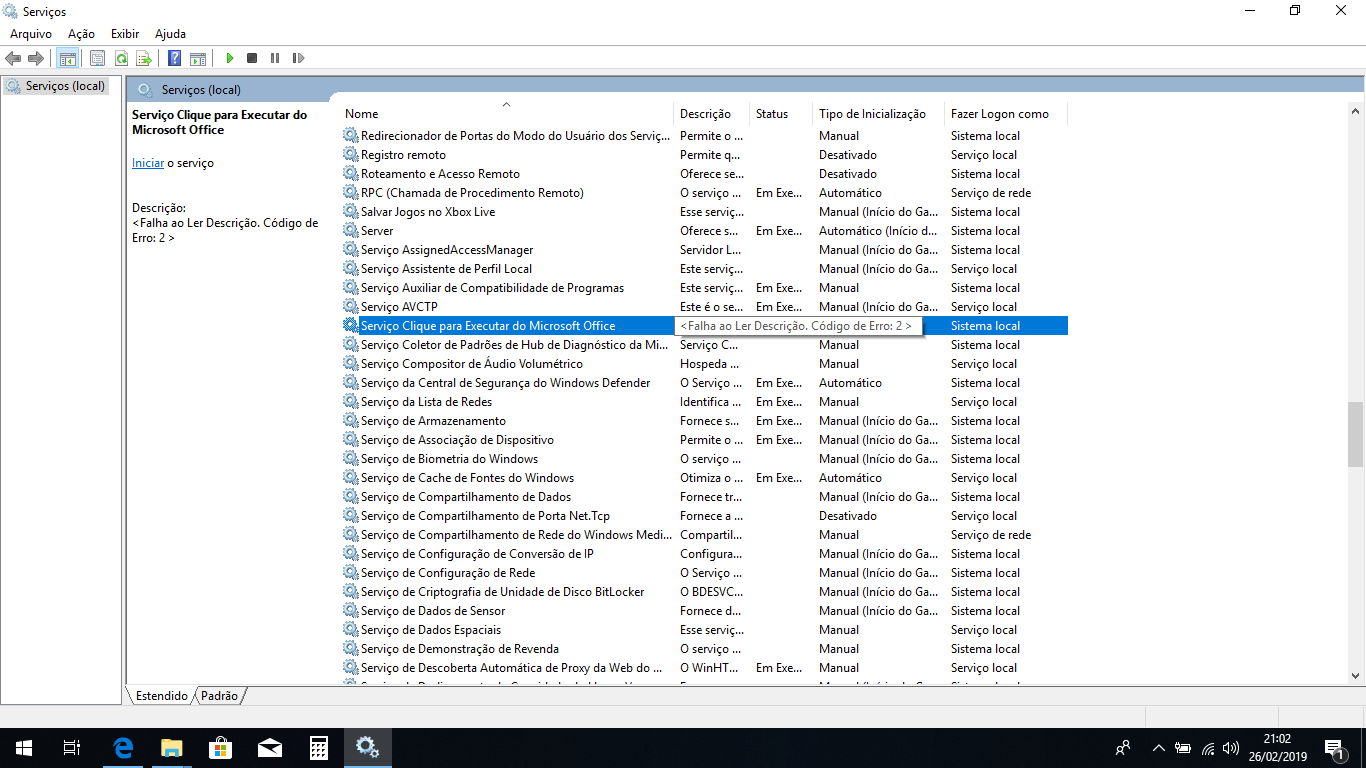Open the Ação menu
Screen dimensions: 1366x768
click(x=81, y=34)
